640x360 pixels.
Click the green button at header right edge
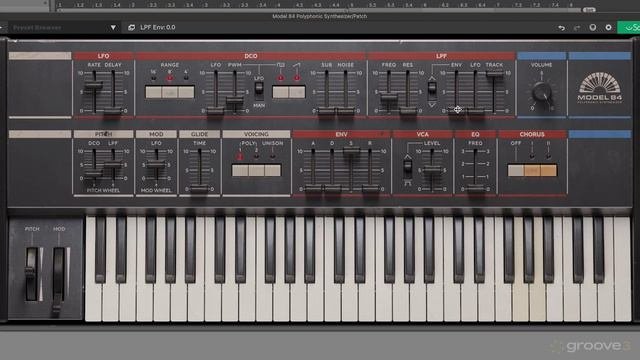click(629, 27)
